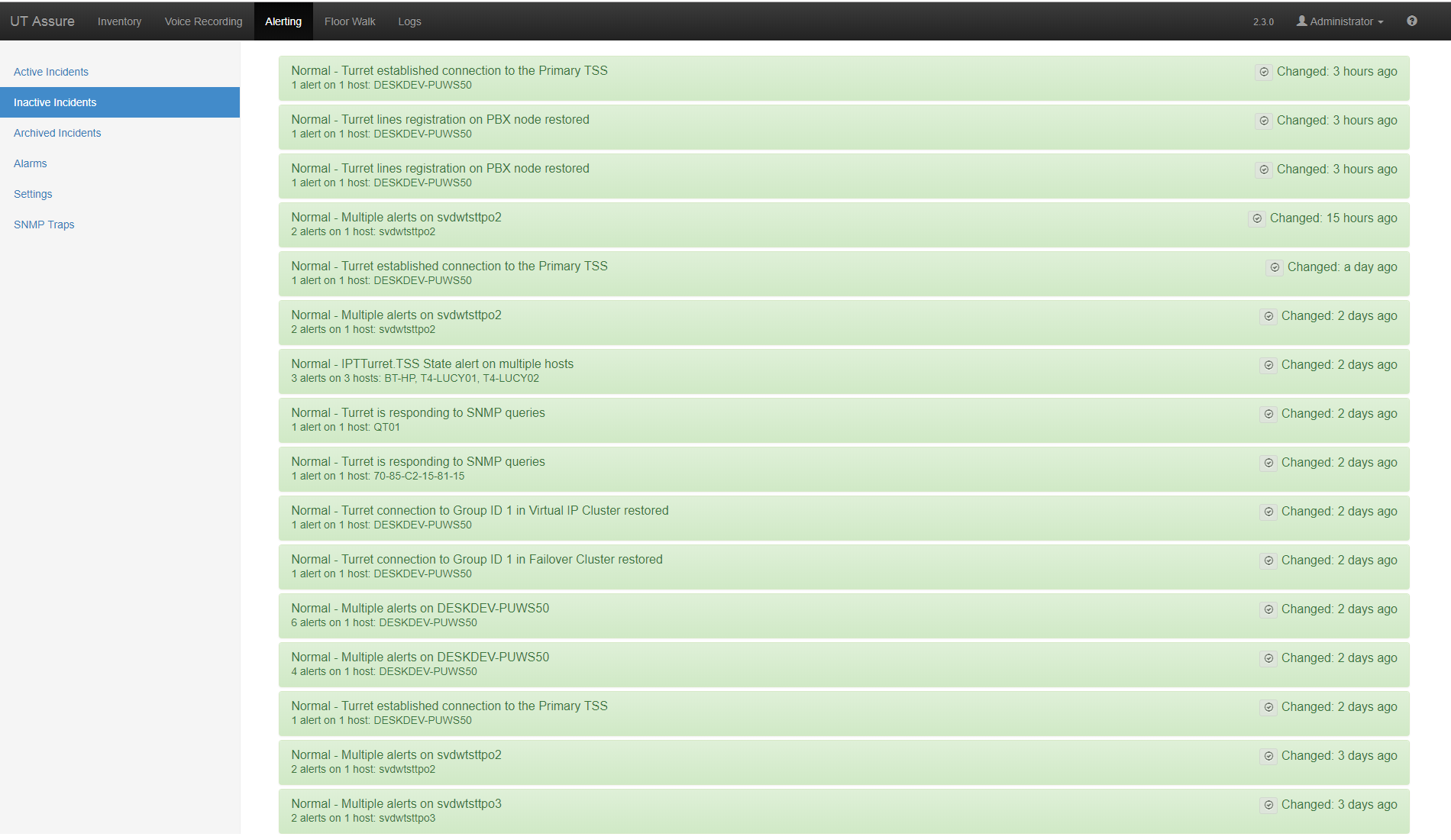
Task: Click 'Changed: a day ago' timestamp
Action: click(x=1343, y=267)
